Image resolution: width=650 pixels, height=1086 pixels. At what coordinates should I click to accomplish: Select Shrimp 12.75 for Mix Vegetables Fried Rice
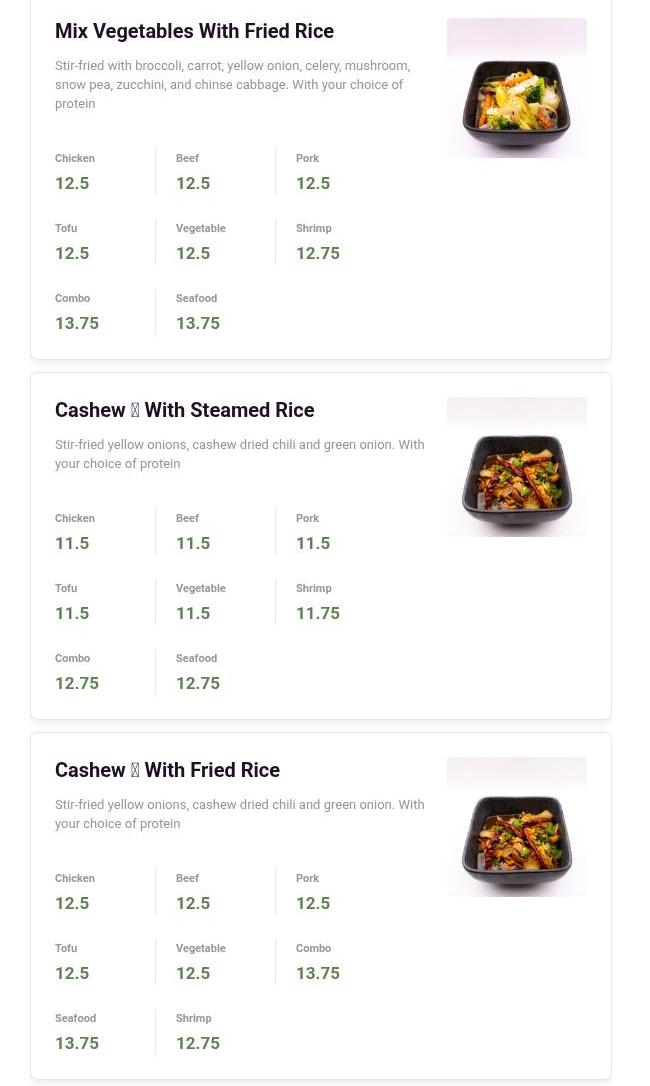[317, 242]
